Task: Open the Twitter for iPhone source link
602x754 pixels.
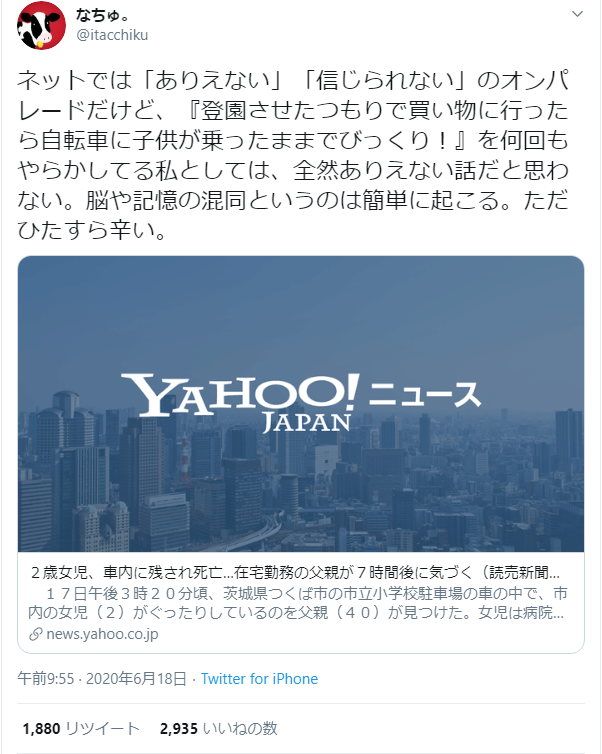Action: (259, 679)
